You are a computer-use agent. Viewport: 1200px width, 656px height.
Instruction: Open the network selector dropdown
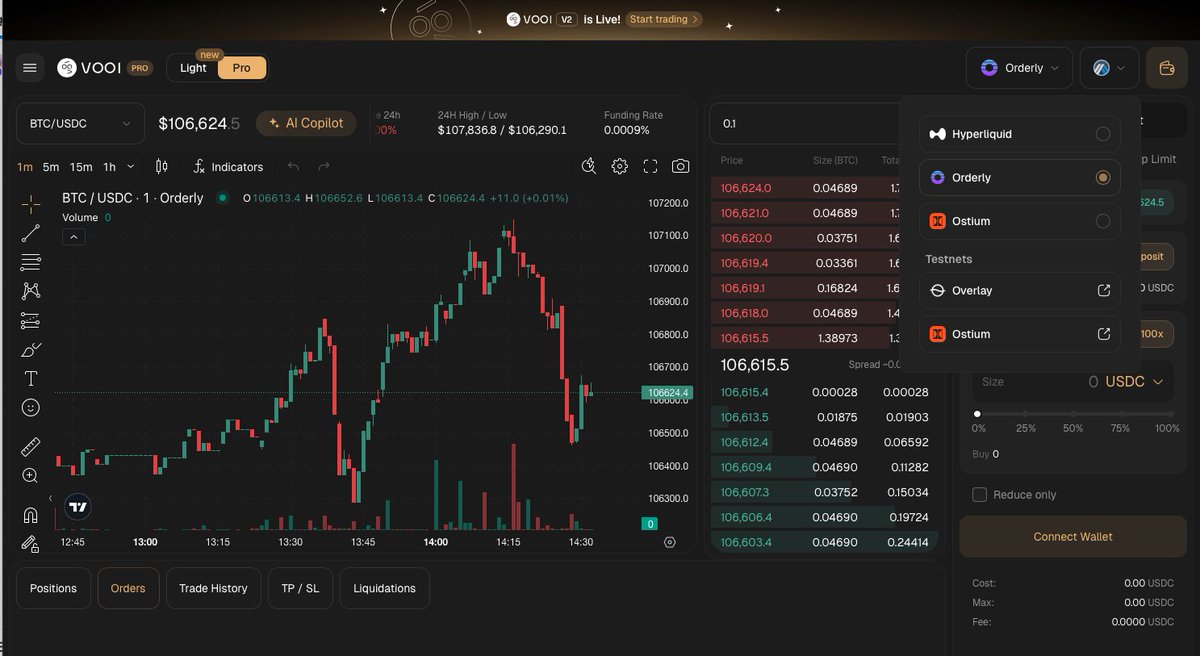[x=1109, y=68]
